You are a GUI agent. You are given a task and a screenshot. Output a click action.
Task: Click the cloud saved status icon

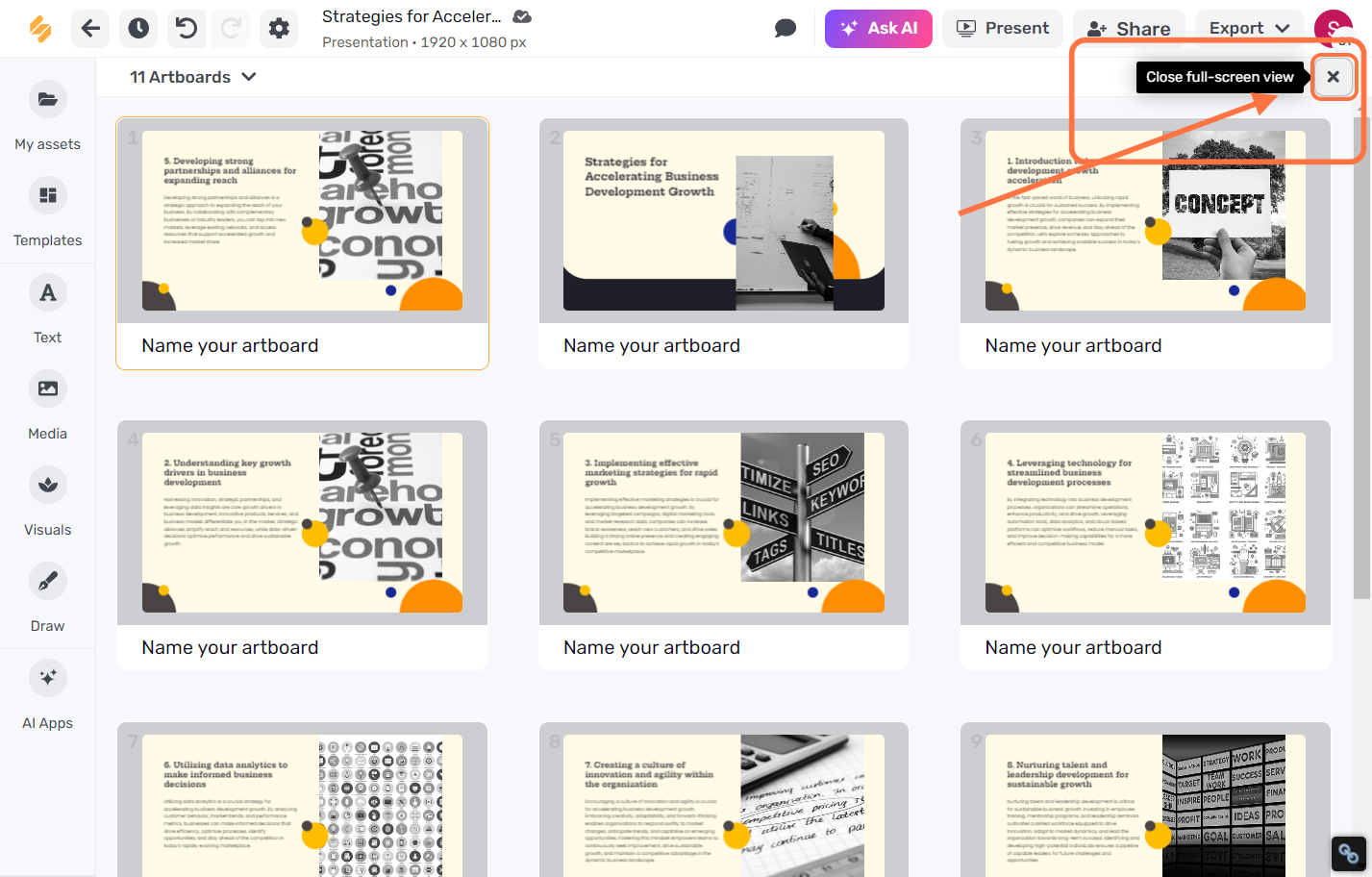[x=522, y=16]
